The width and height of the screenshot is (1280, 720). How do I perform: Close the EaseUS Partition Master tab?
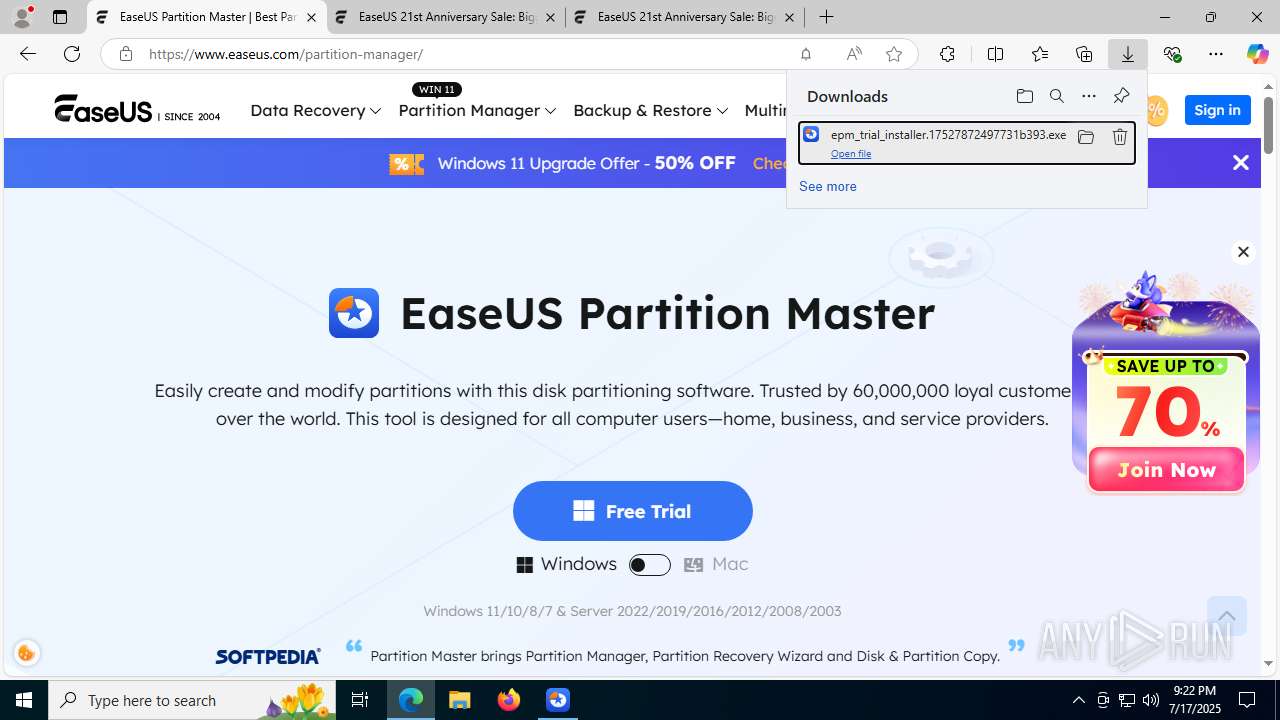311,17
